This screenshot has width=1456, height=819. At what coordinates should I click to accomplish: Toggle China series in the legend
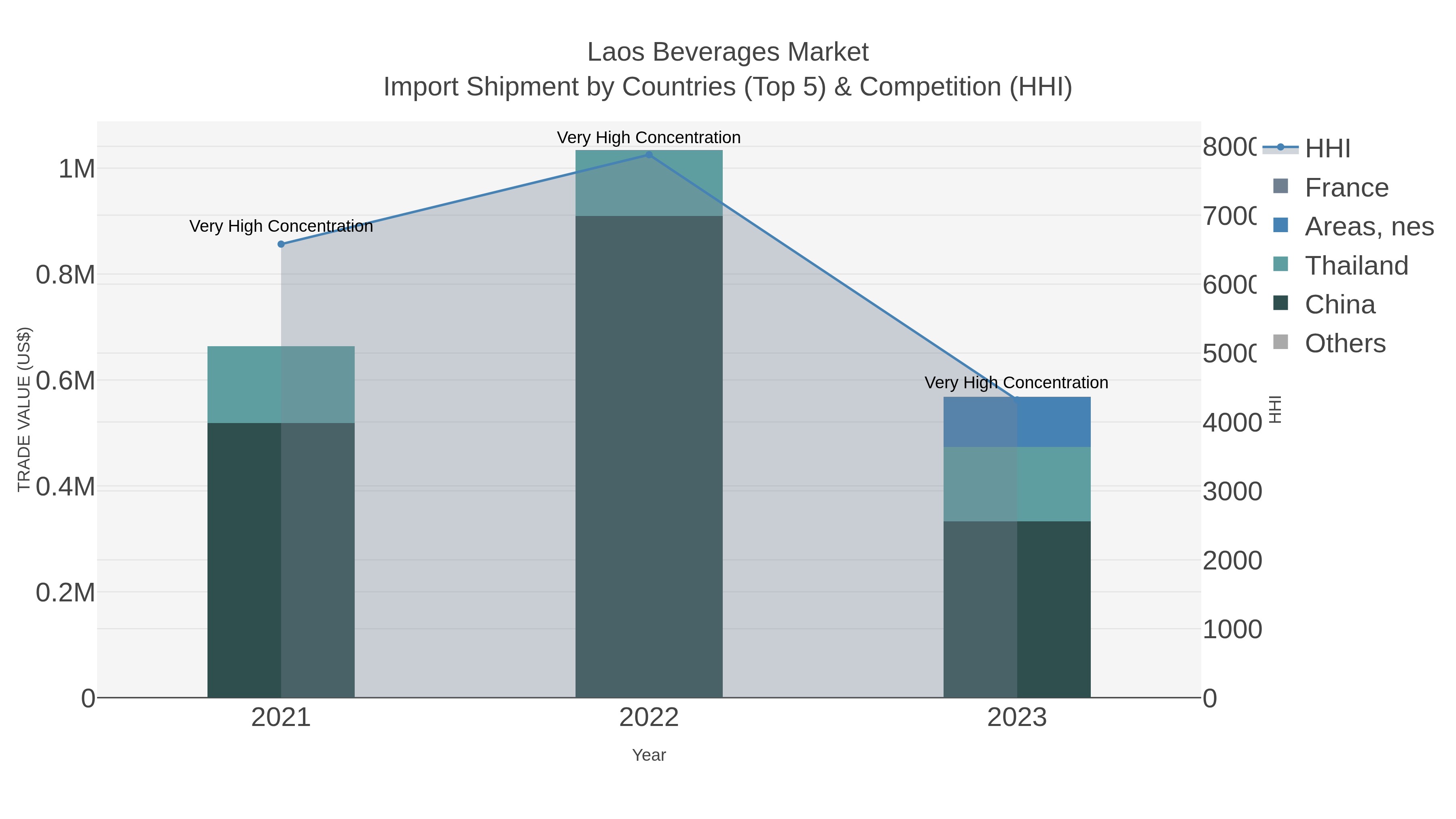[1324, 304]
